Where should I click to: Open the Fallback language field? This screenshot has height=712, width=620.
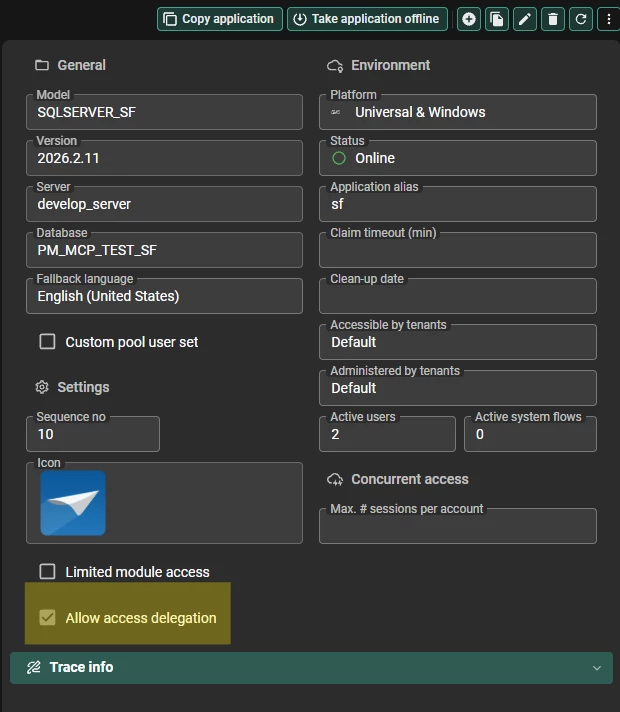(x=164, y=296)
